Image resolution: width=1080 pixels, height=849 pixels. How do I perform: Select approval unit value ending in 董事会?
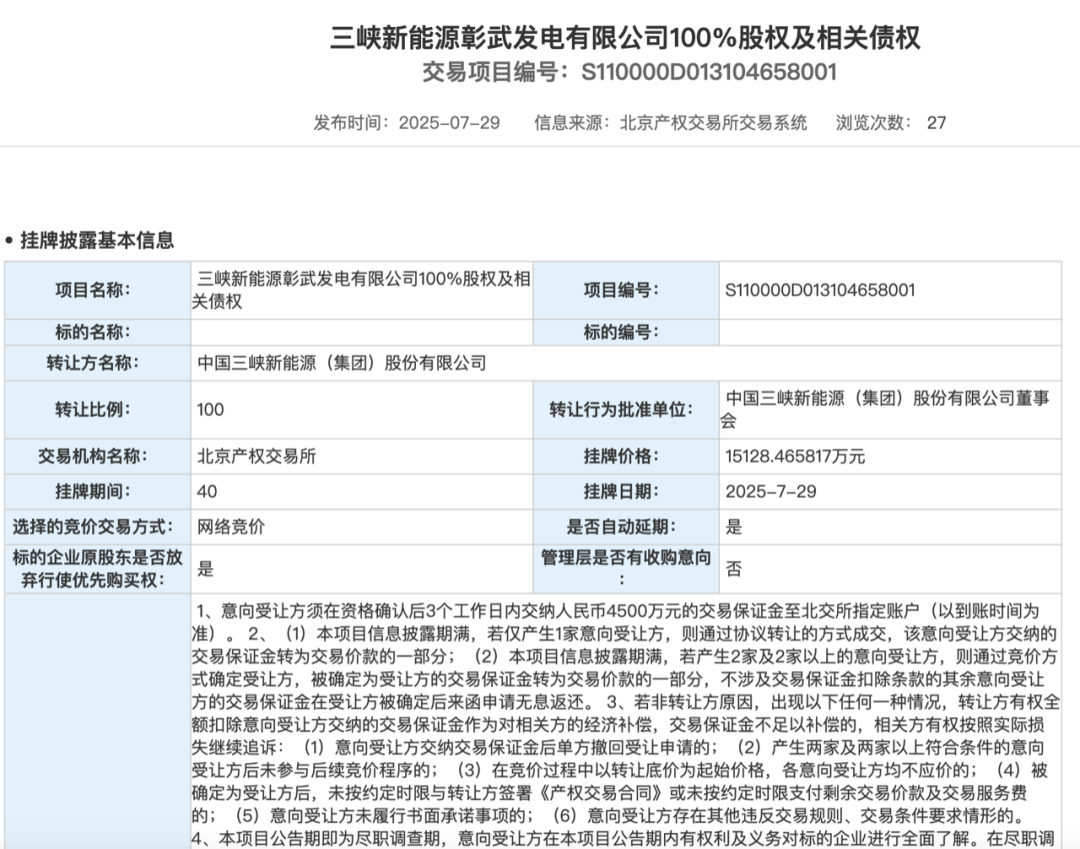(890, 410)
